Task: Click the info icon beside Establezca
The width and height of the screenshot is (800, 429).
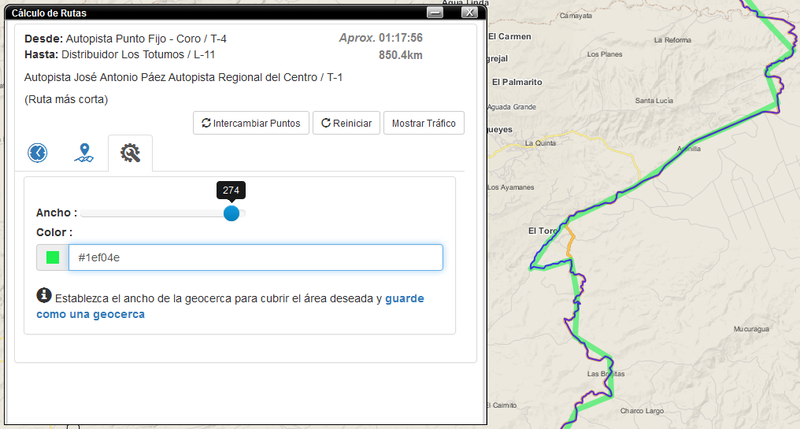Action: [x=44, y=295]
